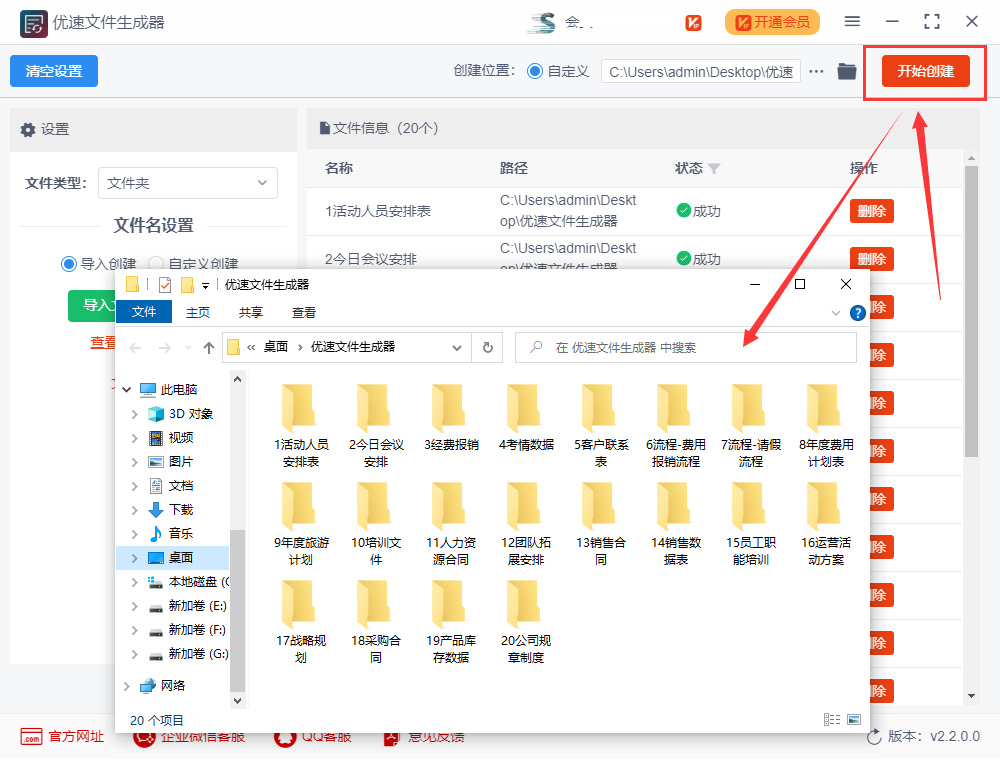1000x760 pixels.
Task: Click the output folder open icon
Action: [x=847, y=71]
